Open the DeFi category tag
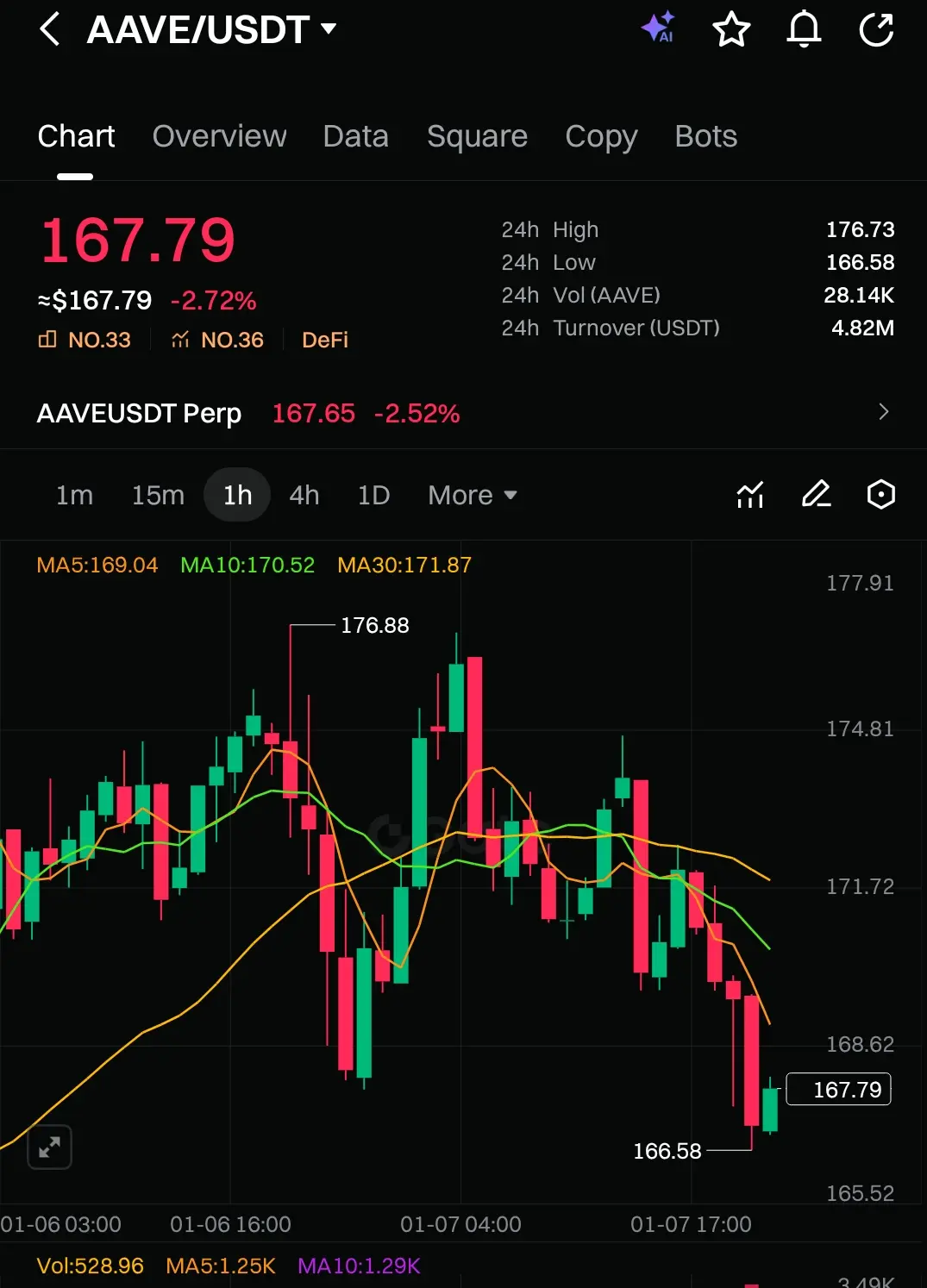Viewport: 927px width, 1288px height. (x=325, y=340)
